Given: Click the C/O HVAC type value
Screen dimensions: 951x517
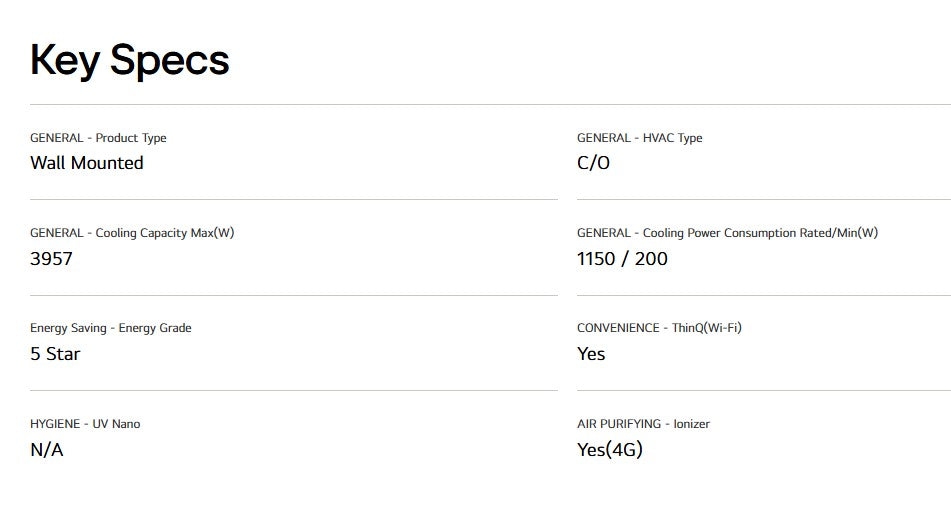Looking at the screenshot, I should (593, 163).
